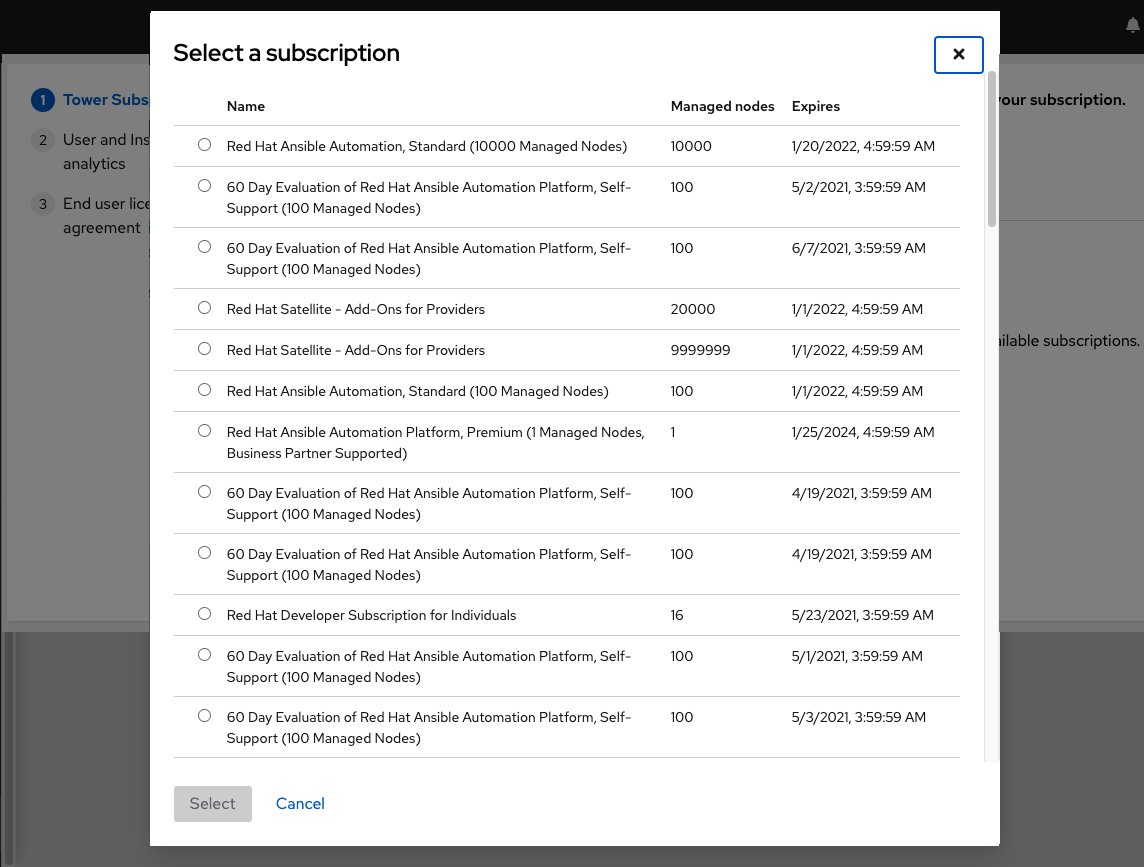Close the Select a subscription dialog
This screenshot has width=1144, height=867.
pyautogui.click(x=958, y=55)
